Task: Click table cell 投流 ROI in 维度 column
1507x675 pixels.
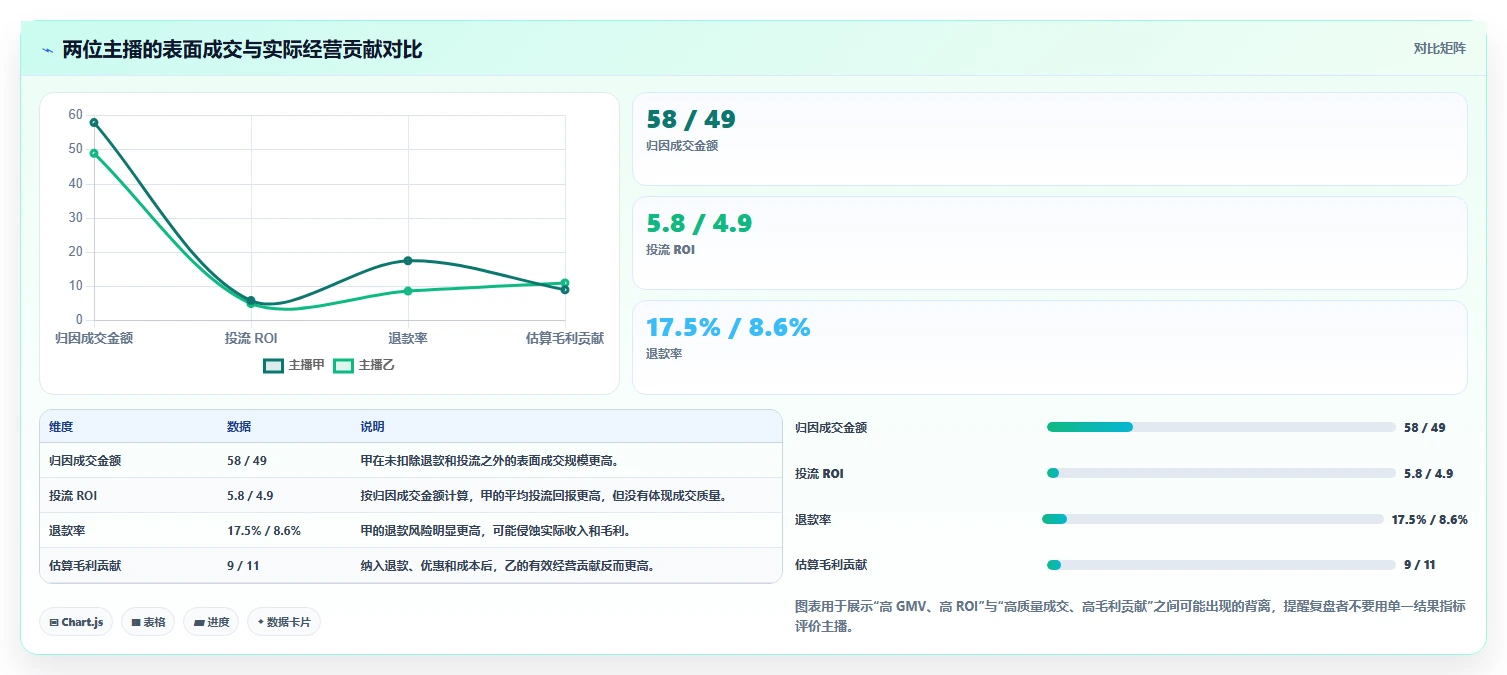Action: pos(73,496)
